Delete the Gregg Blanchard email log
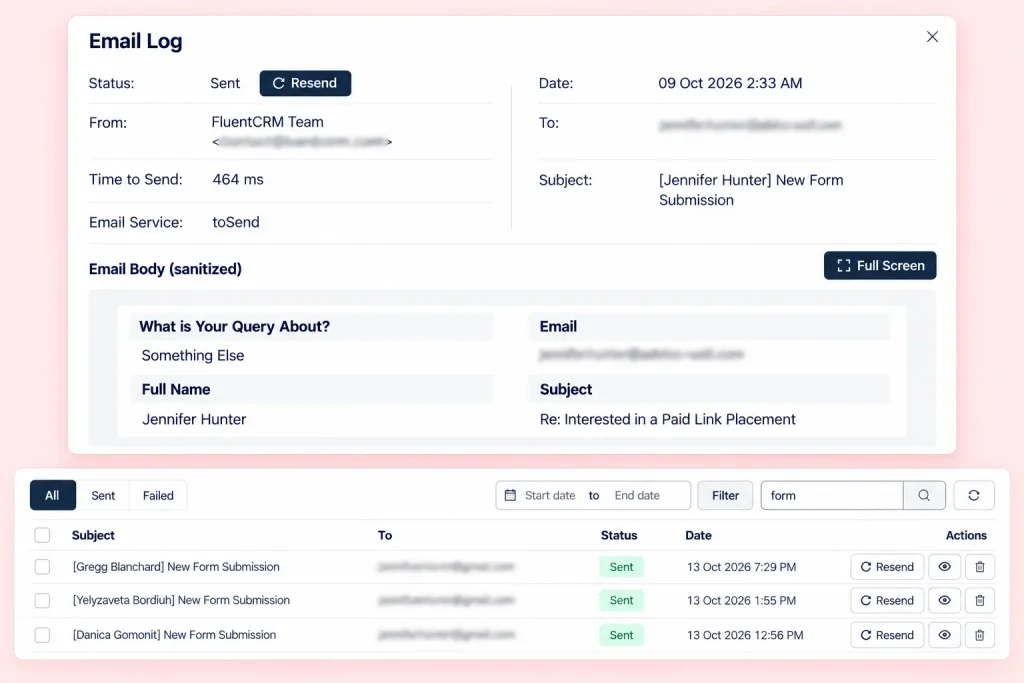This screenshot has width=1024, height=683. click(x=980, y=567)
